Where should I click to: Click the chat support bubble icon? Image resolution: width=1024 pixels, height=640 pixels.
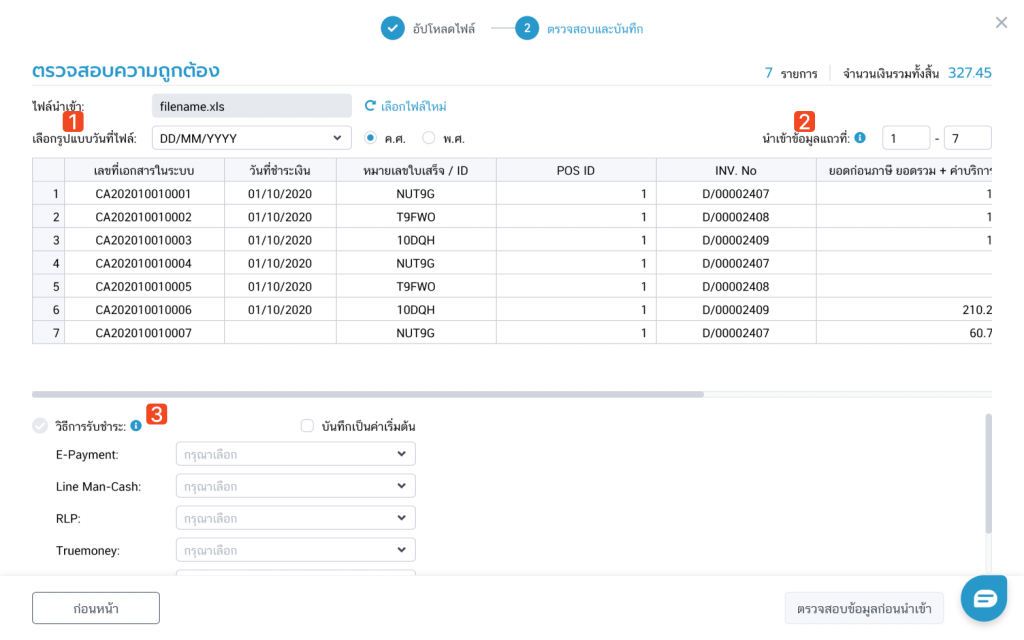(984, 598)
